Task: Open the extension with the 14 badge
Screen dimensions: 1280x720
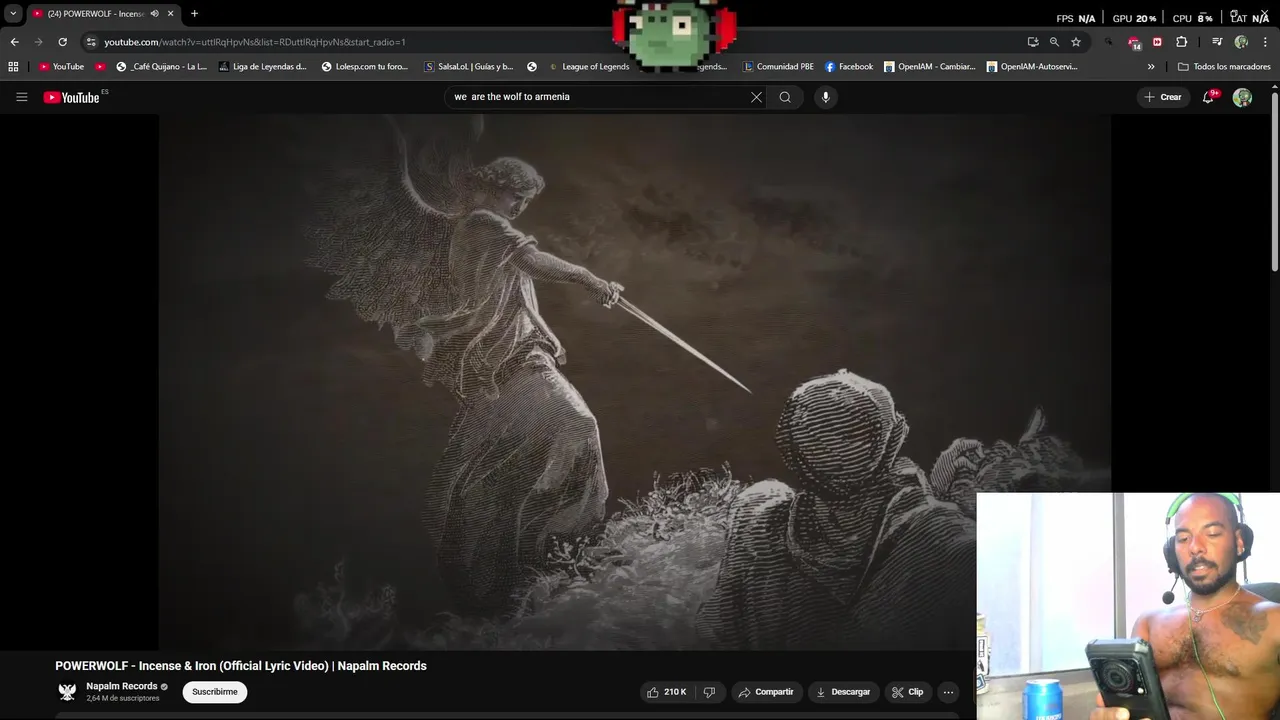Action: (x=1133, y=42)
